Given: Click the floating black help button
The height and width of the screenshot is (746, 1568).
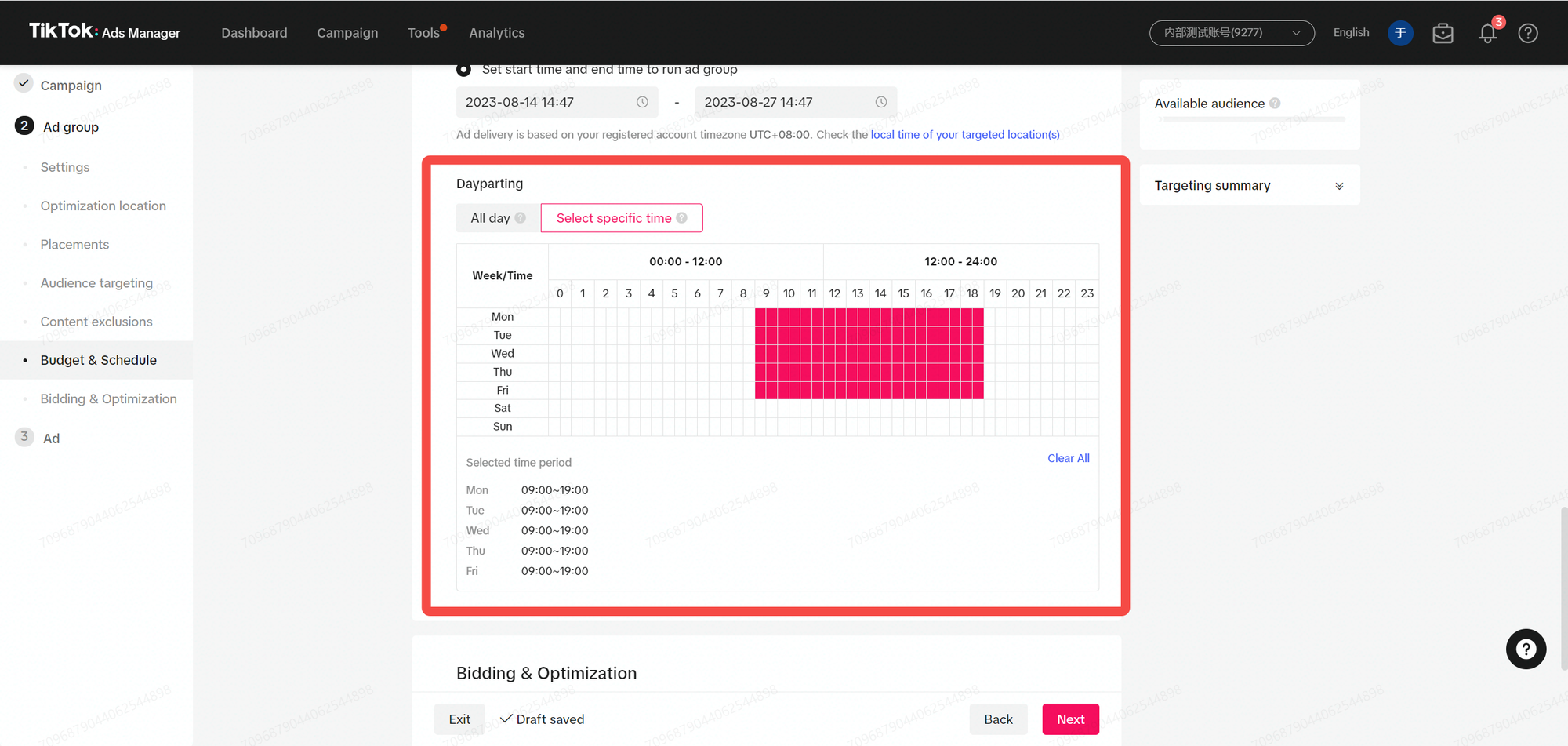Looking at the screenshot, I should point(1525,649).
